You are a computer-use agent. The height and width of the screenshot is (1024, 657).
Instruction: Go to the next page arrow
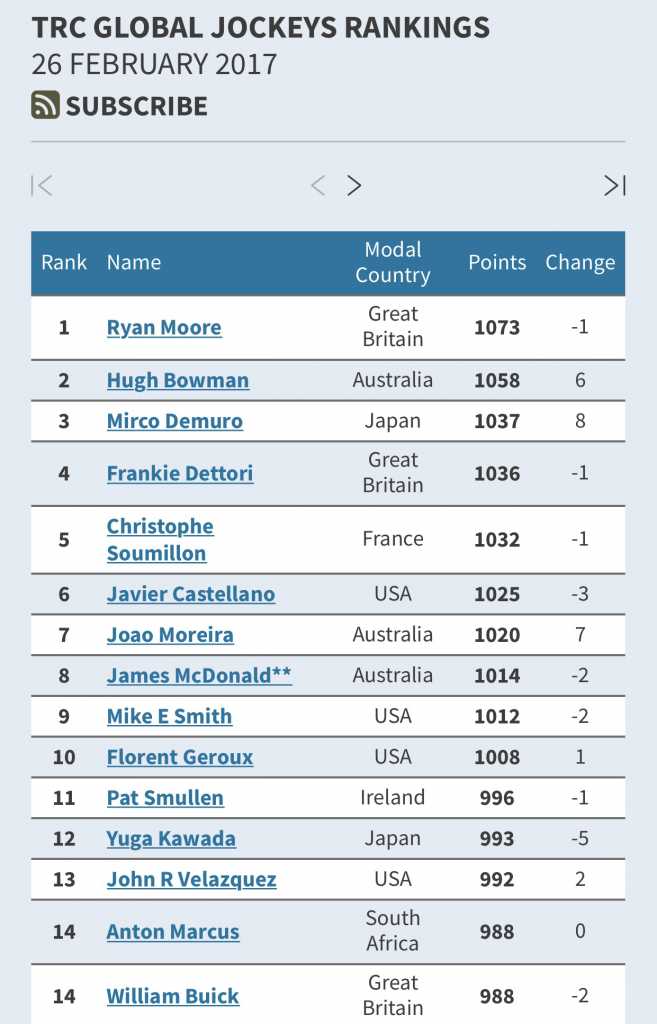(354, 185)
